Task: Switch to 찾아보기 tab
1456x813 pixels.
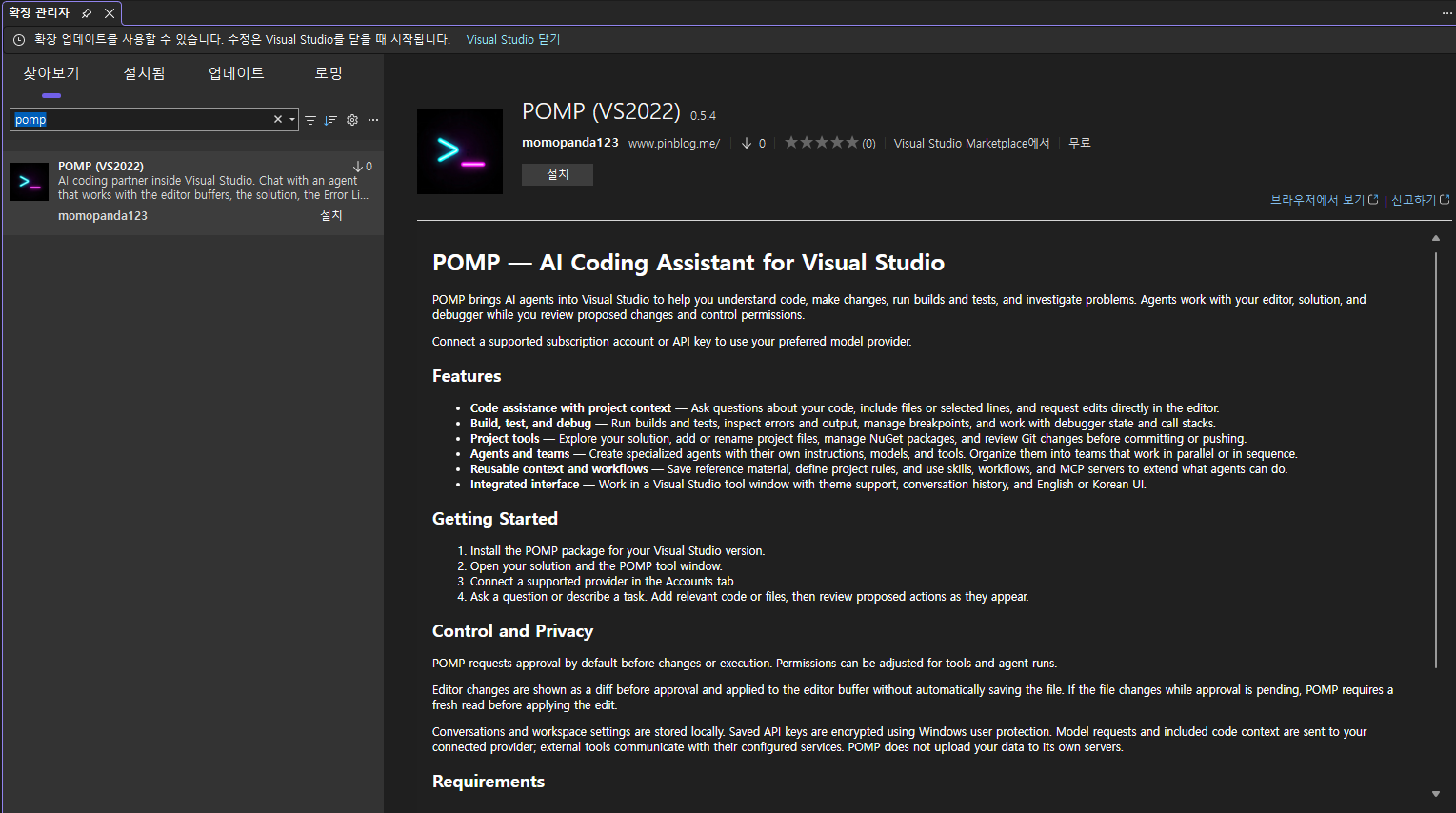Action: [x=51, y=73]
